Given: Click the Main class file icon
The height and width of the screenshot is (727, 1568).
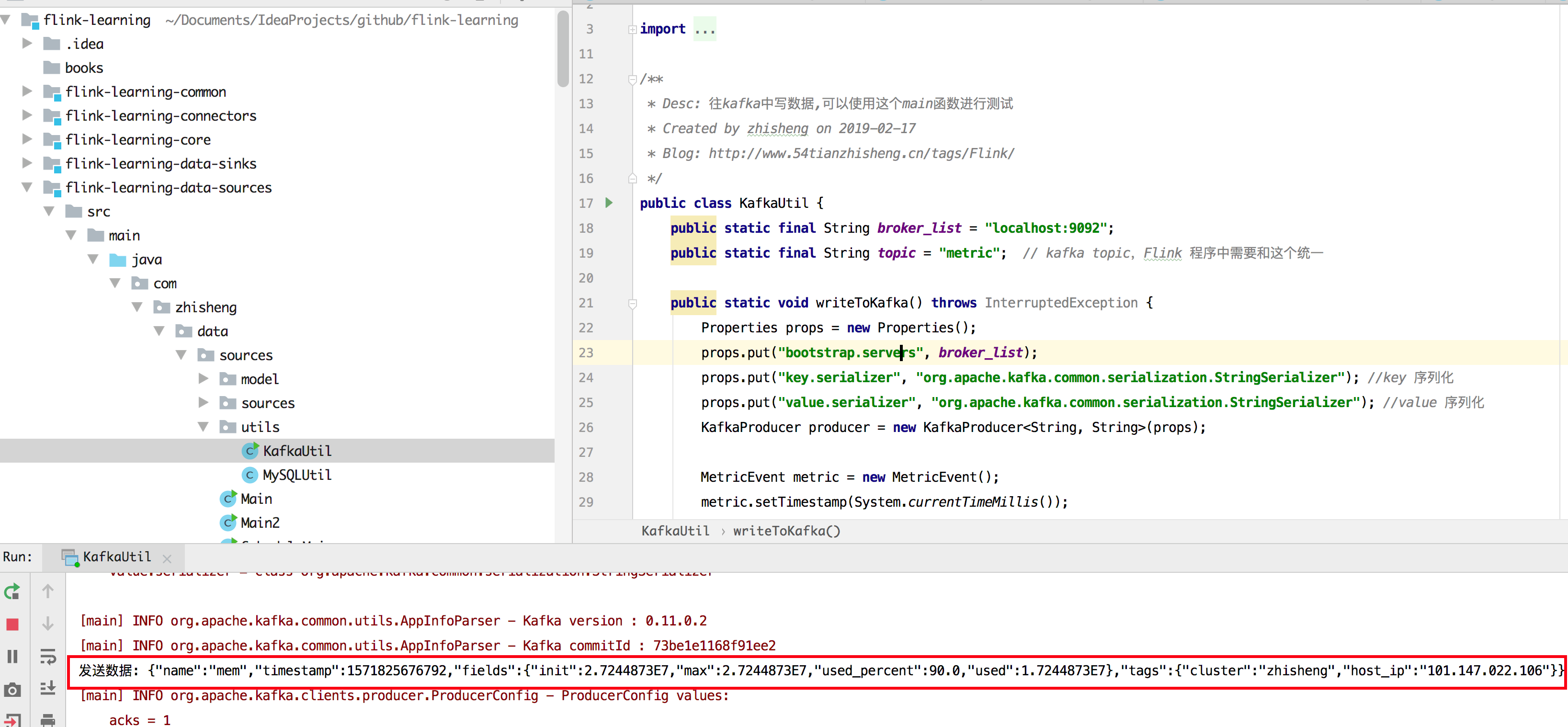Looking at the screenshot, I should (x=228, y=499).
